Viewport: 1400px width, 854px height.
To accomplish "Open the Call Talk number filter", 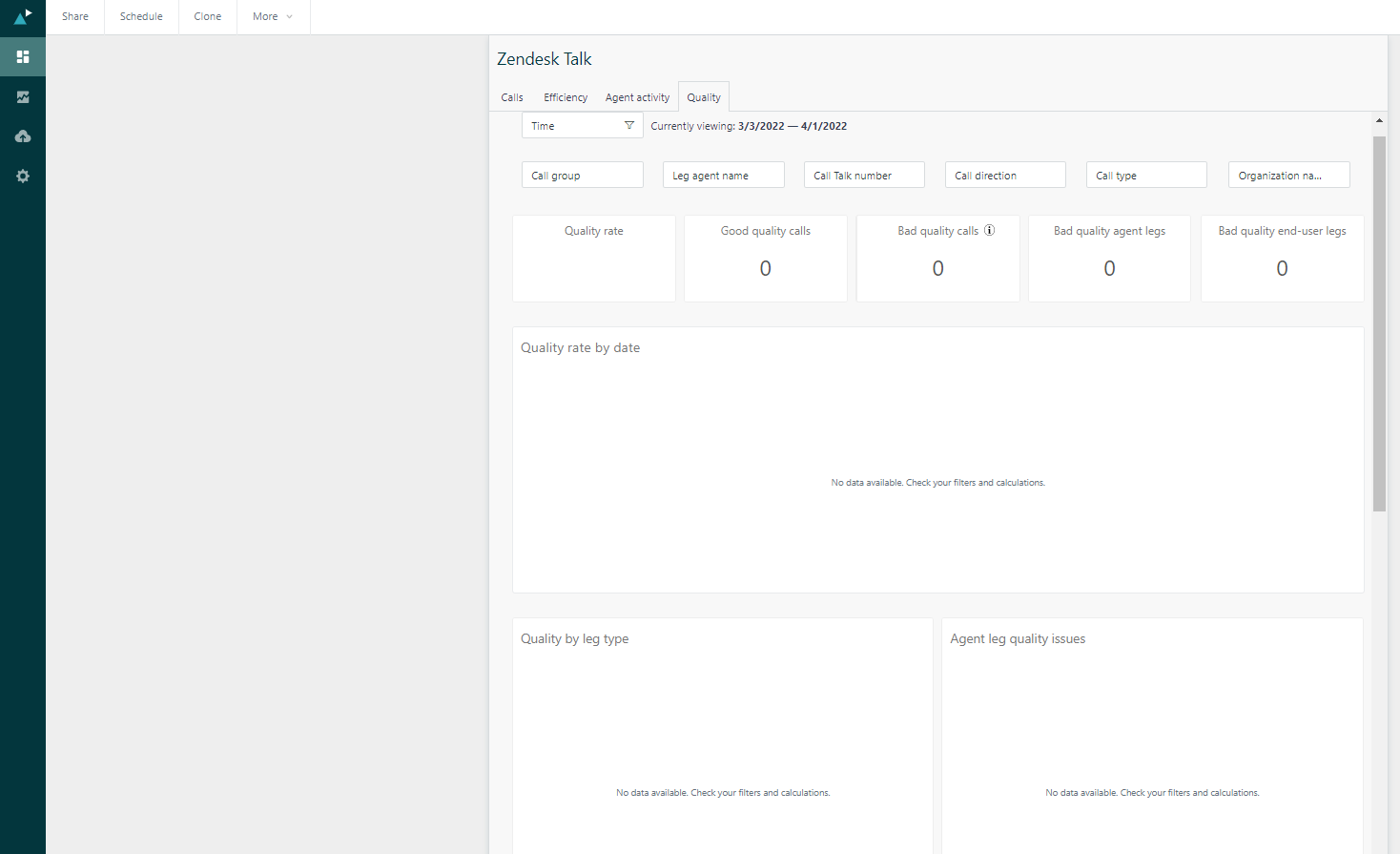I will pos(864,176).
